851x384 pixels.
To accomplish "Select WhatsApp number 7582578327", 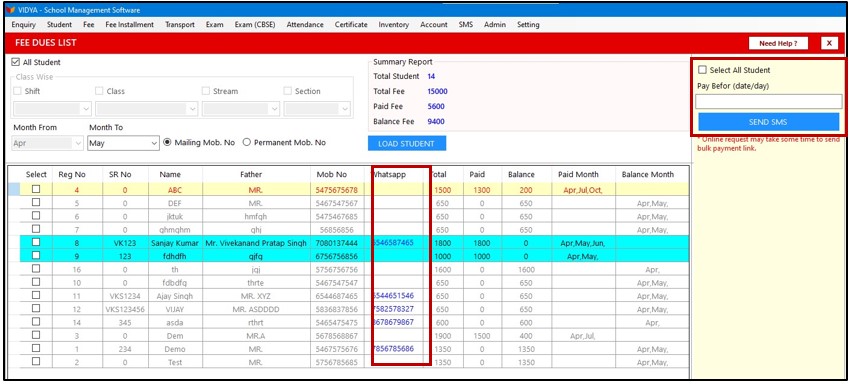I will 394,309.
